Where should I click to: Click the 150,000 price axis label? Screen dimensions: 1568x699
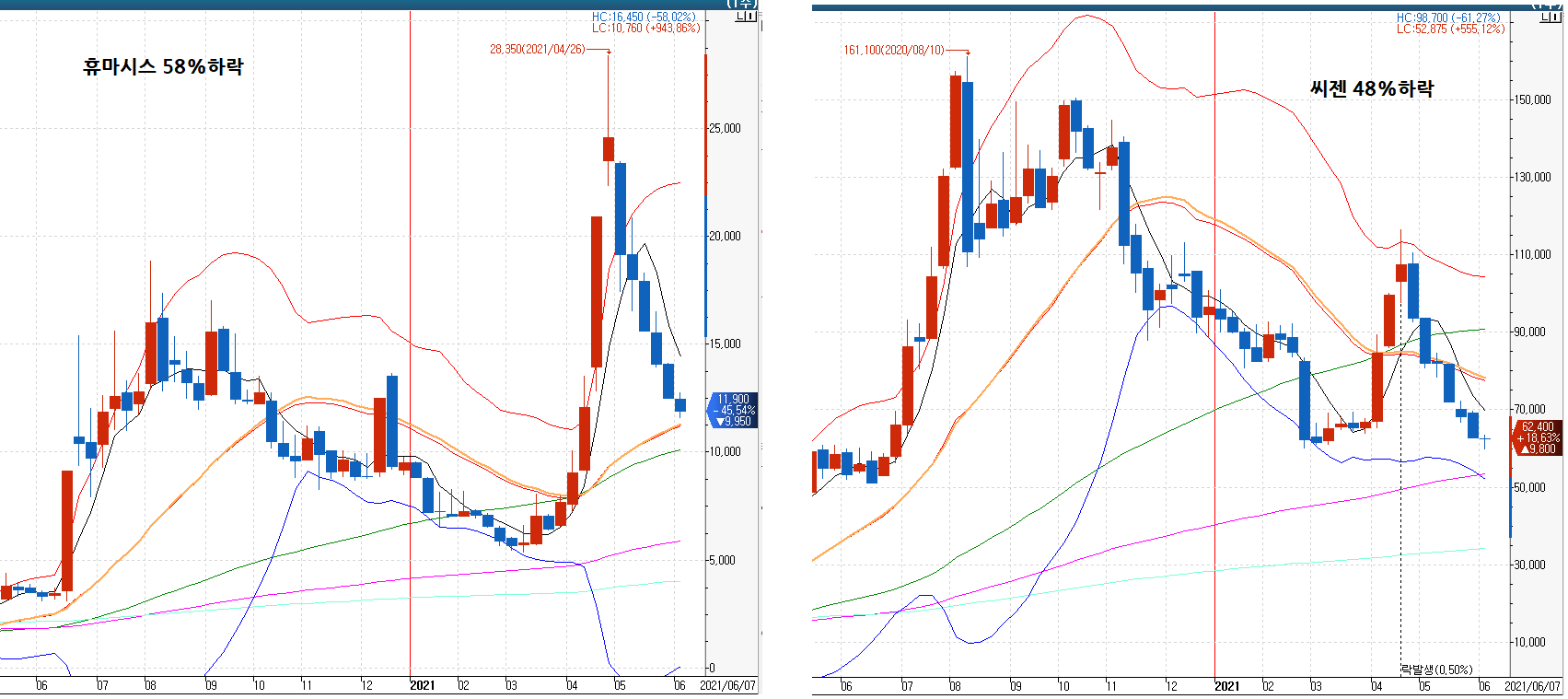click(x=1532, y=99)
